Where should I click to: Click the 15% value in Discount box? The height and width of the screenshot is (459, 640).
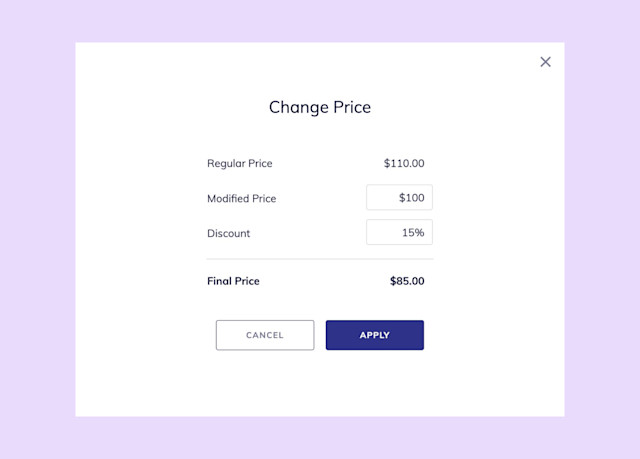click(x=413, y=233)
